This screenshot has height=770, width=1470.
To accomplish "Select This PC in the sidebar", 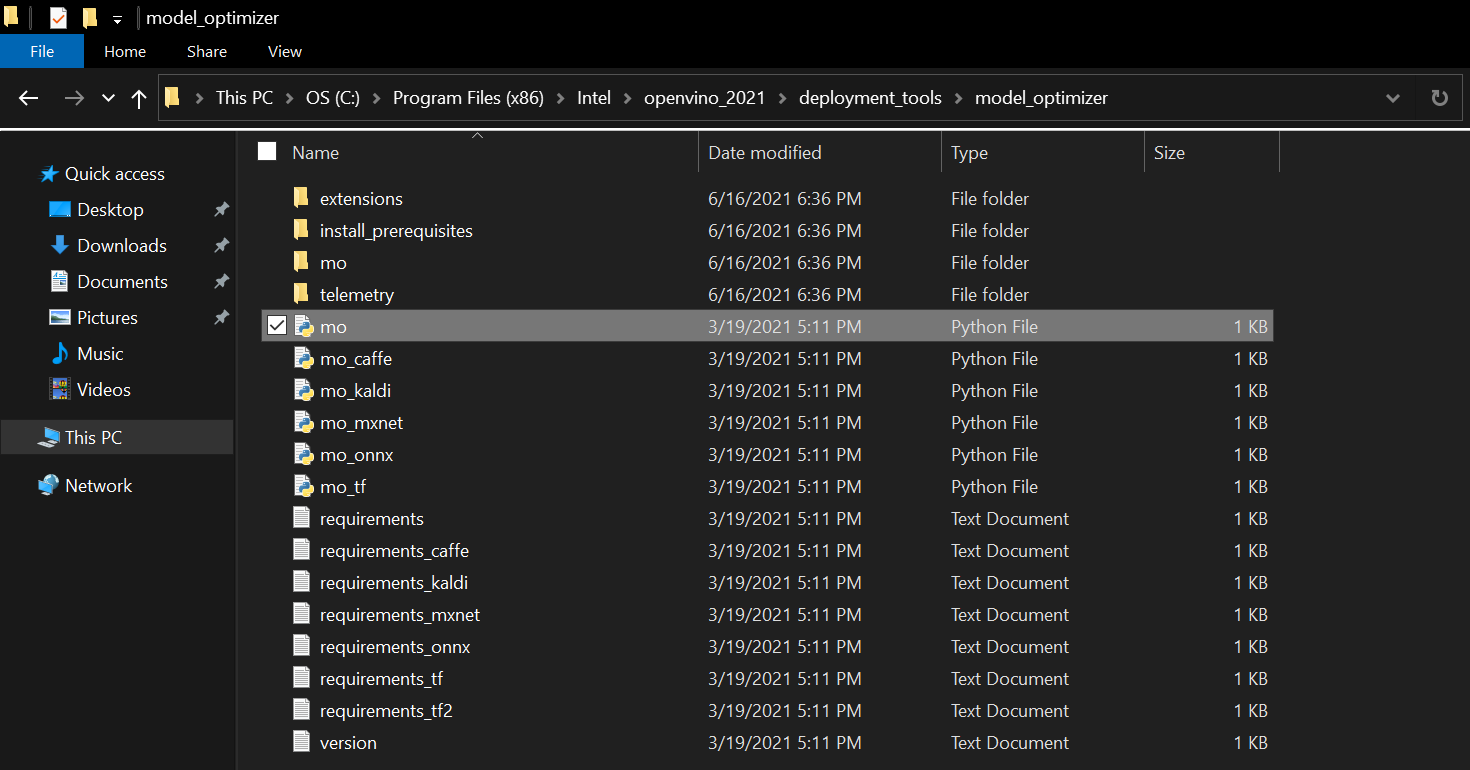I will pos(93,438).
